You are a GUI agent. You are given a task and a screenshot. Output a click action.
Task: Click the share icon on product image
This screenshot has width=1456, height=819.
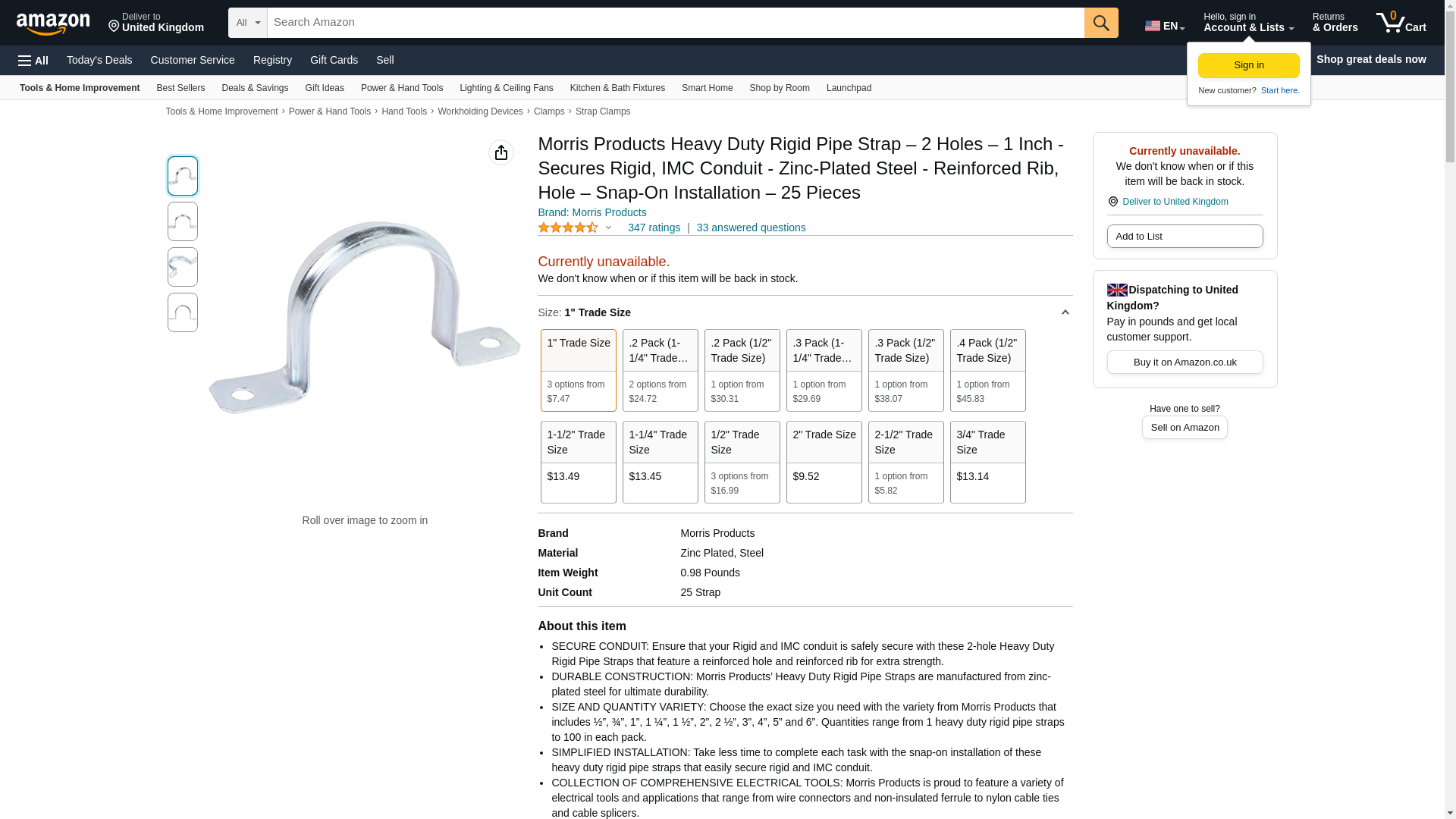pos(501,152)
